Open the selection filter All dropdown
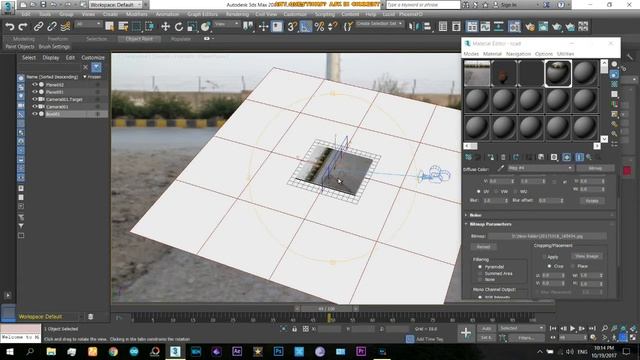 pos(88,24)
